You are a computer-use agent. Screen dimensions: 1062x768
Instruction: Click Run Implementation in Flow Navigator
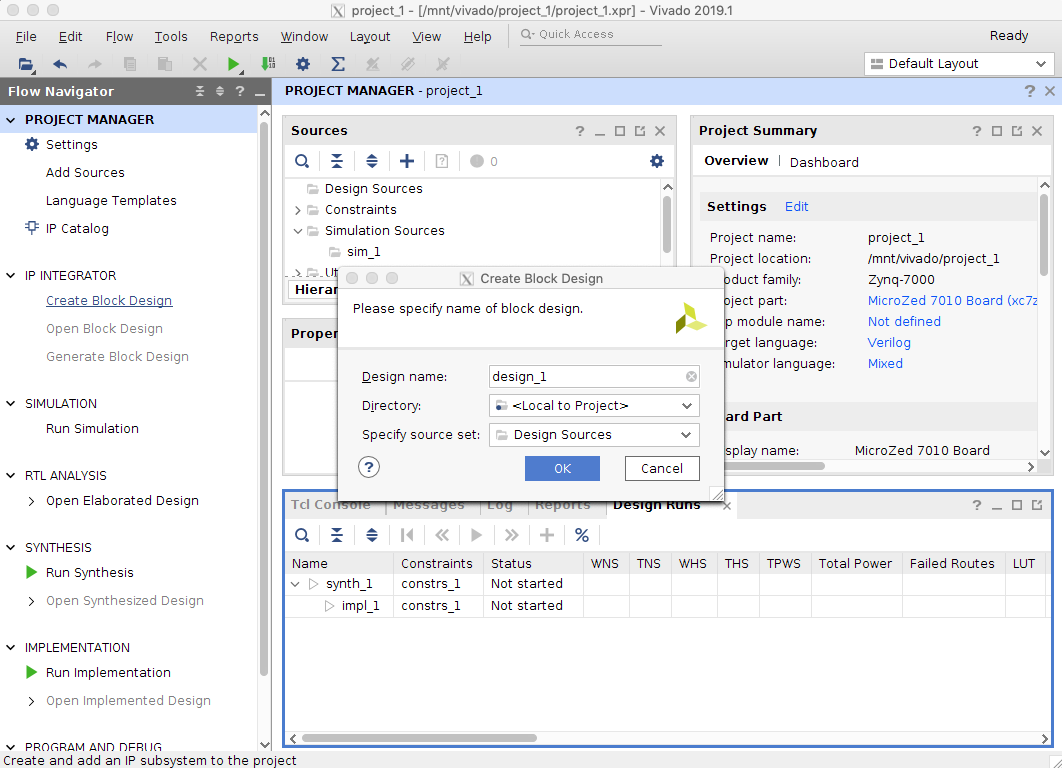click(x=108, y=673)
